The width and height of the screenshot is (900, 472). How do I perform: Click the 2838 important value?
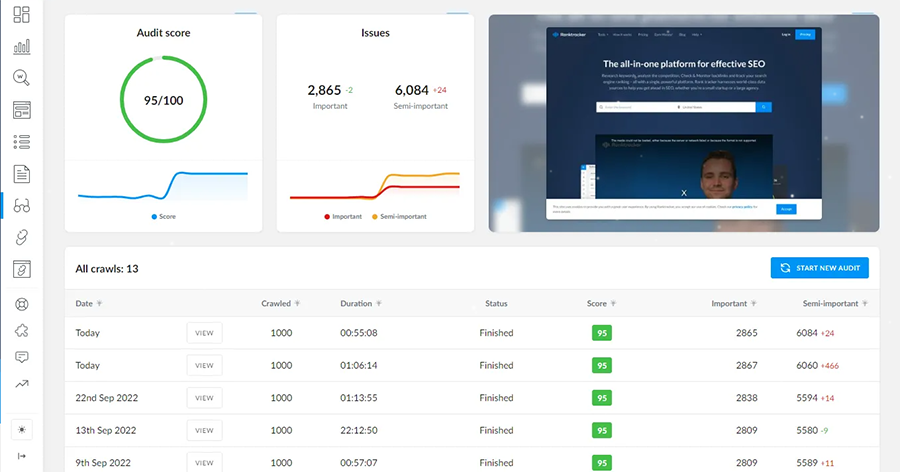pyautogui.click(x=746, y=398)
